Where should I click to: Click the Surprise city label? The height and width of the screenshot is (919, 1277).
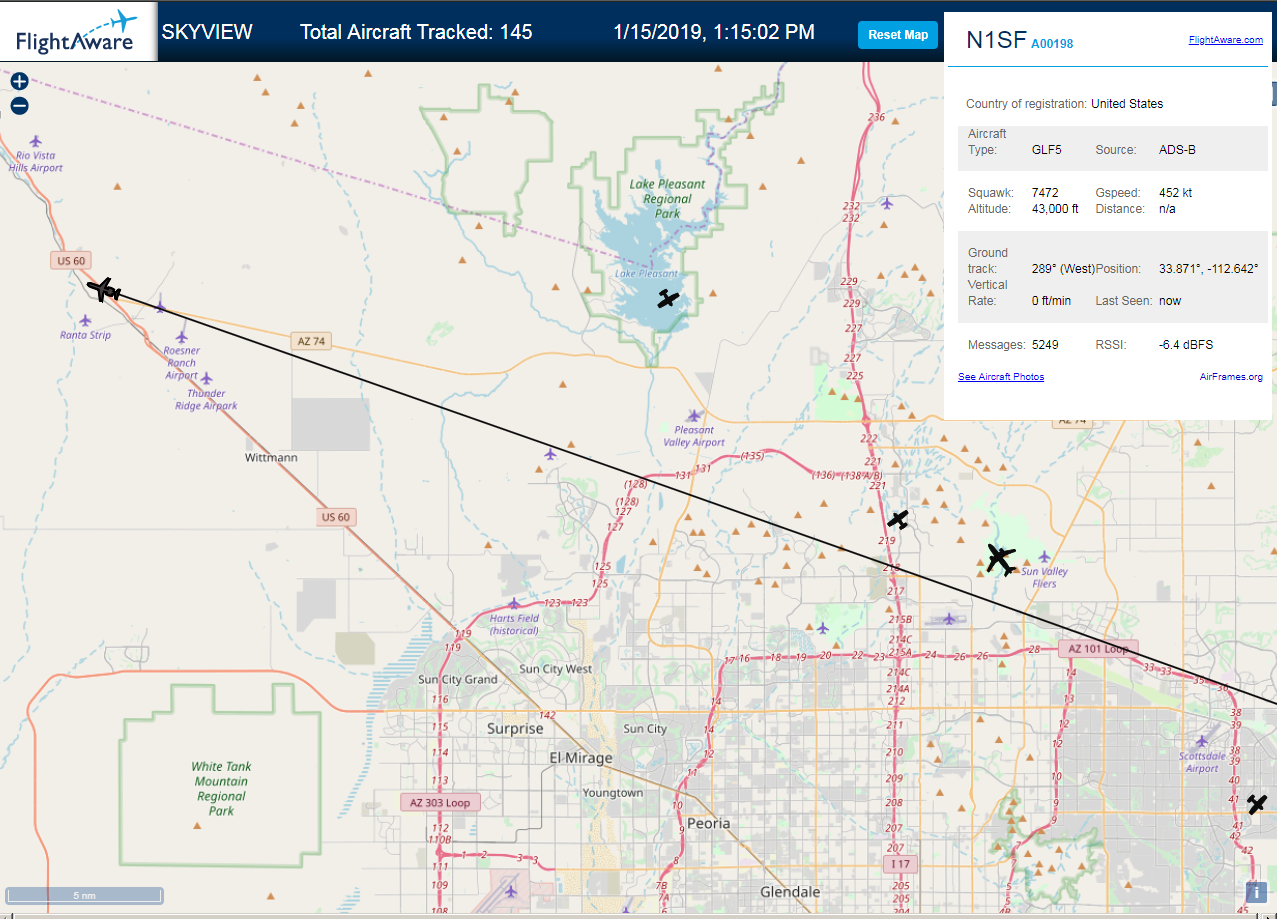point(515,728)
